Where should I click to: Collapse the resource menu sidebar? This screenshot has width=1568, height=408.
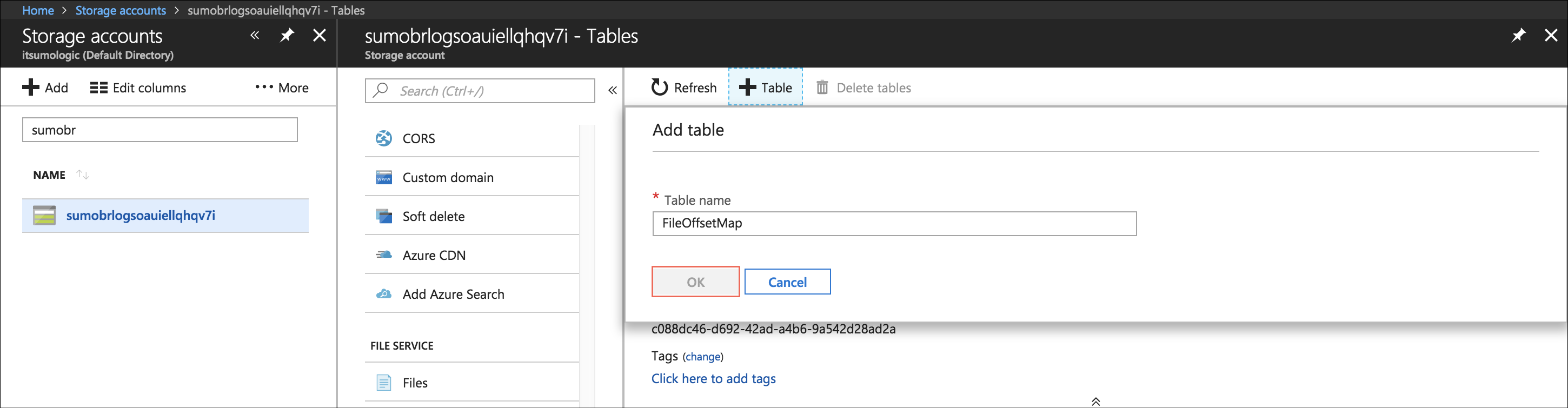click(x=613, y=91)
